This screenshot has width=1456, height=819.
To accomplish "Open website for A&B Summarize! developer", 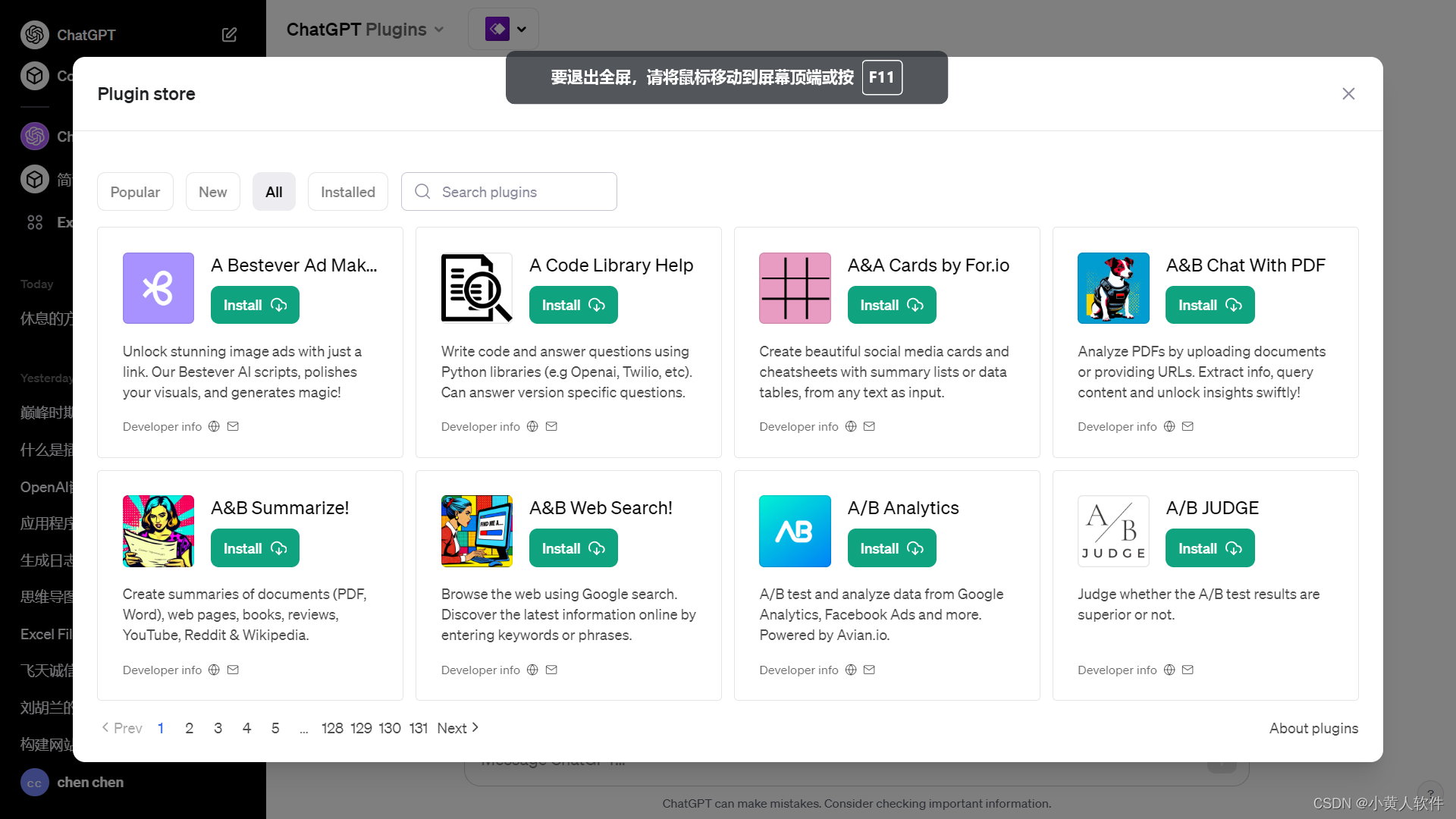I will 214,670.
